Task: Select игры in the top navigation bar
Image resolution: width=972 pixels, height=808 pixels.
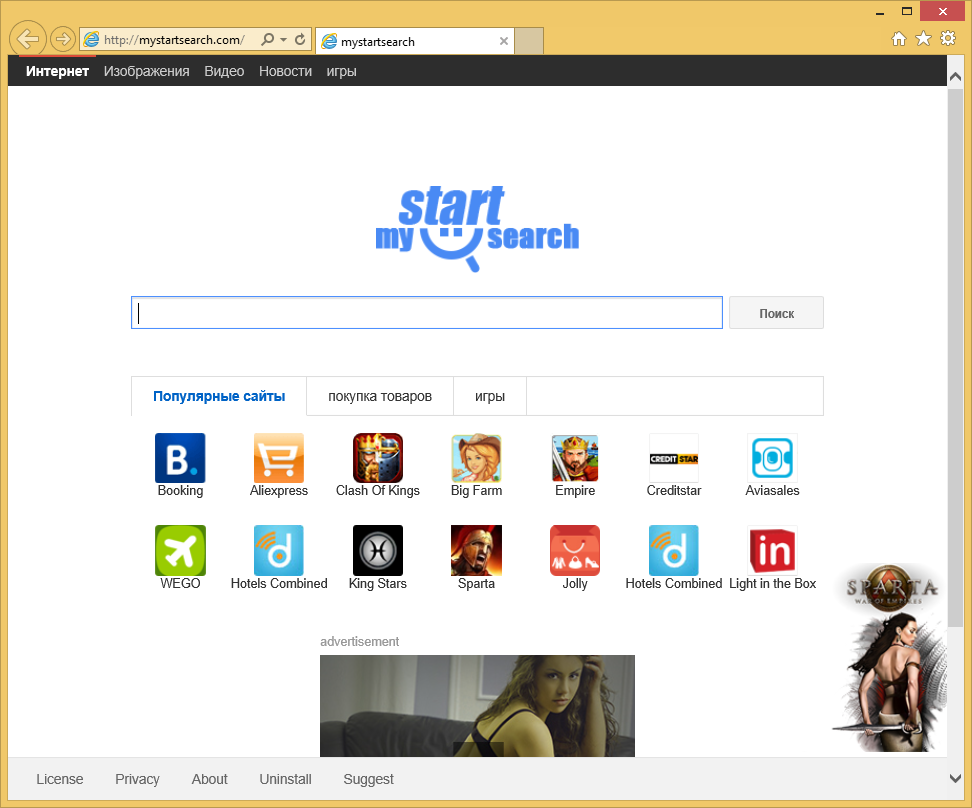Action: point(341,71)
